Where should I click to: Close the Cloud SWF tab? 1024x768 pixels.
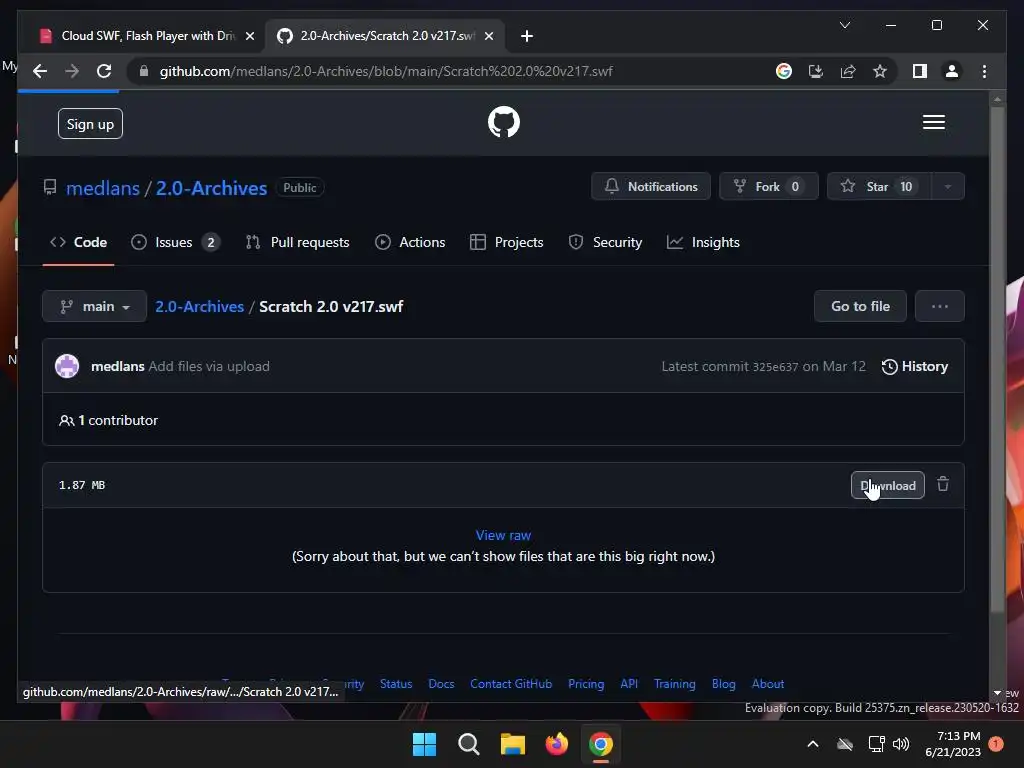tap(249, 36)
